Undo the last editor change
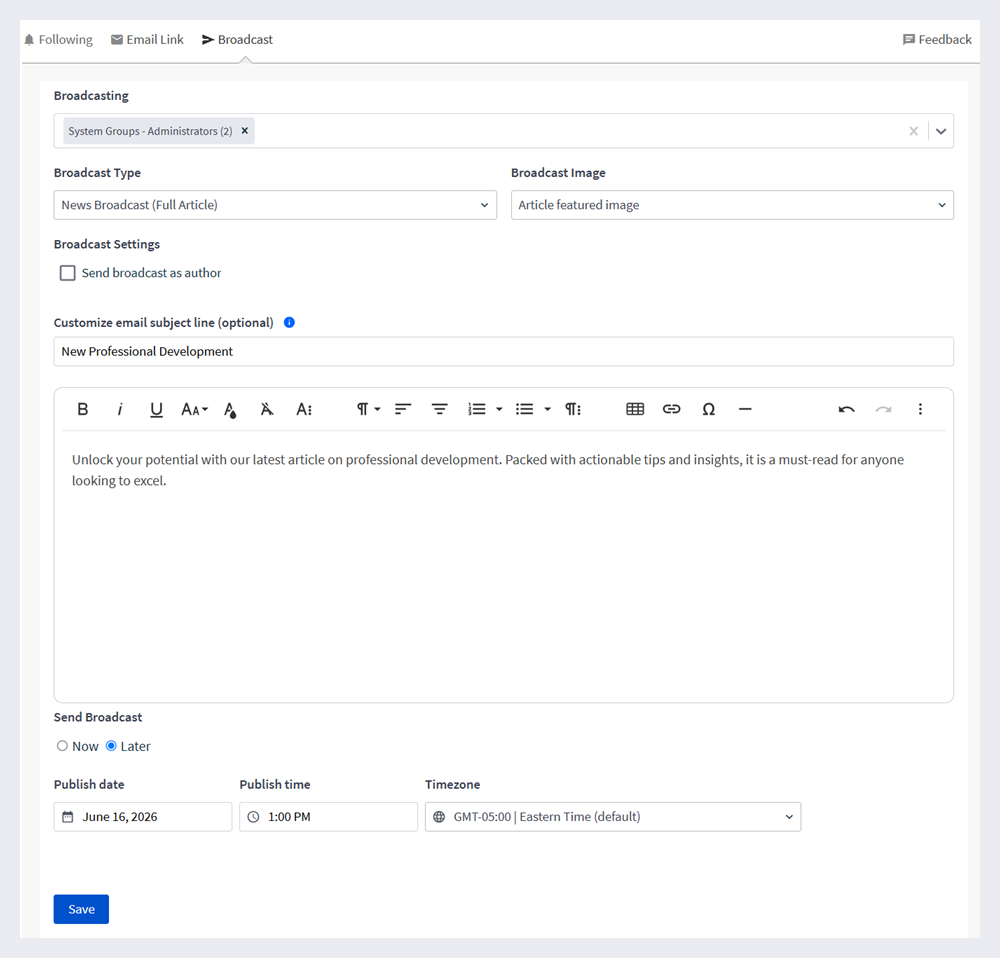This screenshot has width=1000, height=958. pos(846,409)
